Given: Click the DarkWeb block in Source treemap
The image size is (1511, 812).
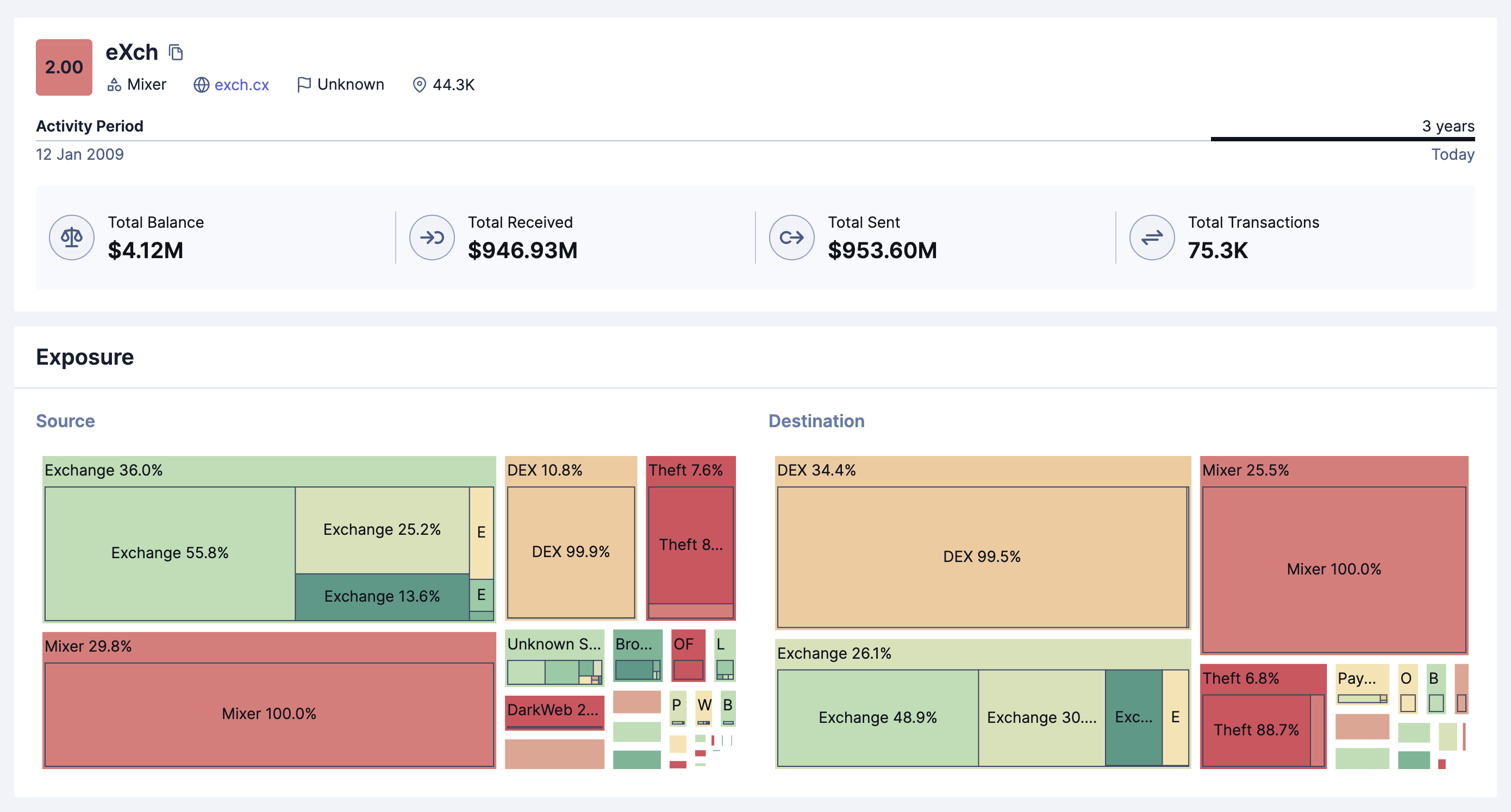Looking at the screenshot, I should tap(553, 710).
